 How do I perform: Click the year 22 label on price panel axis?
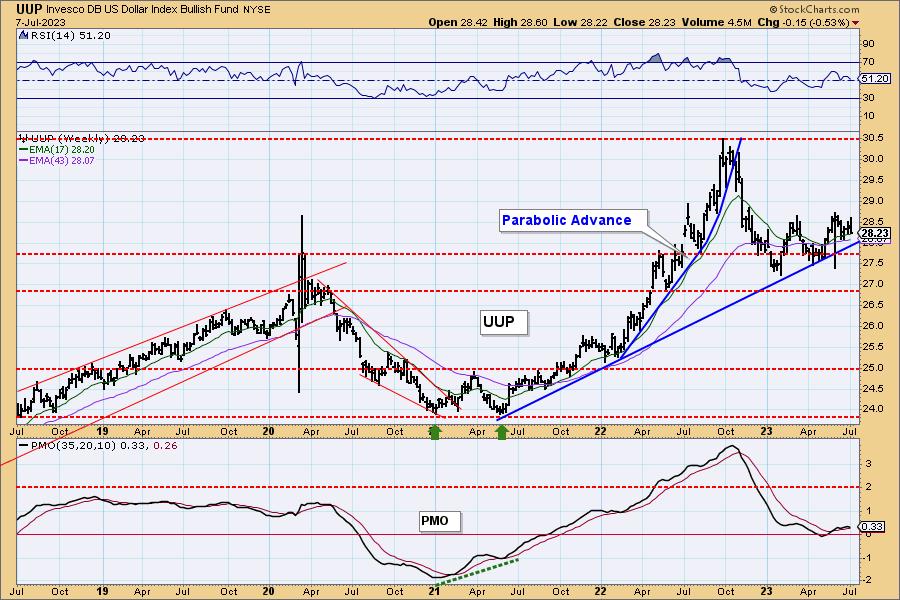pyautogui.click(x=600, y=431)
